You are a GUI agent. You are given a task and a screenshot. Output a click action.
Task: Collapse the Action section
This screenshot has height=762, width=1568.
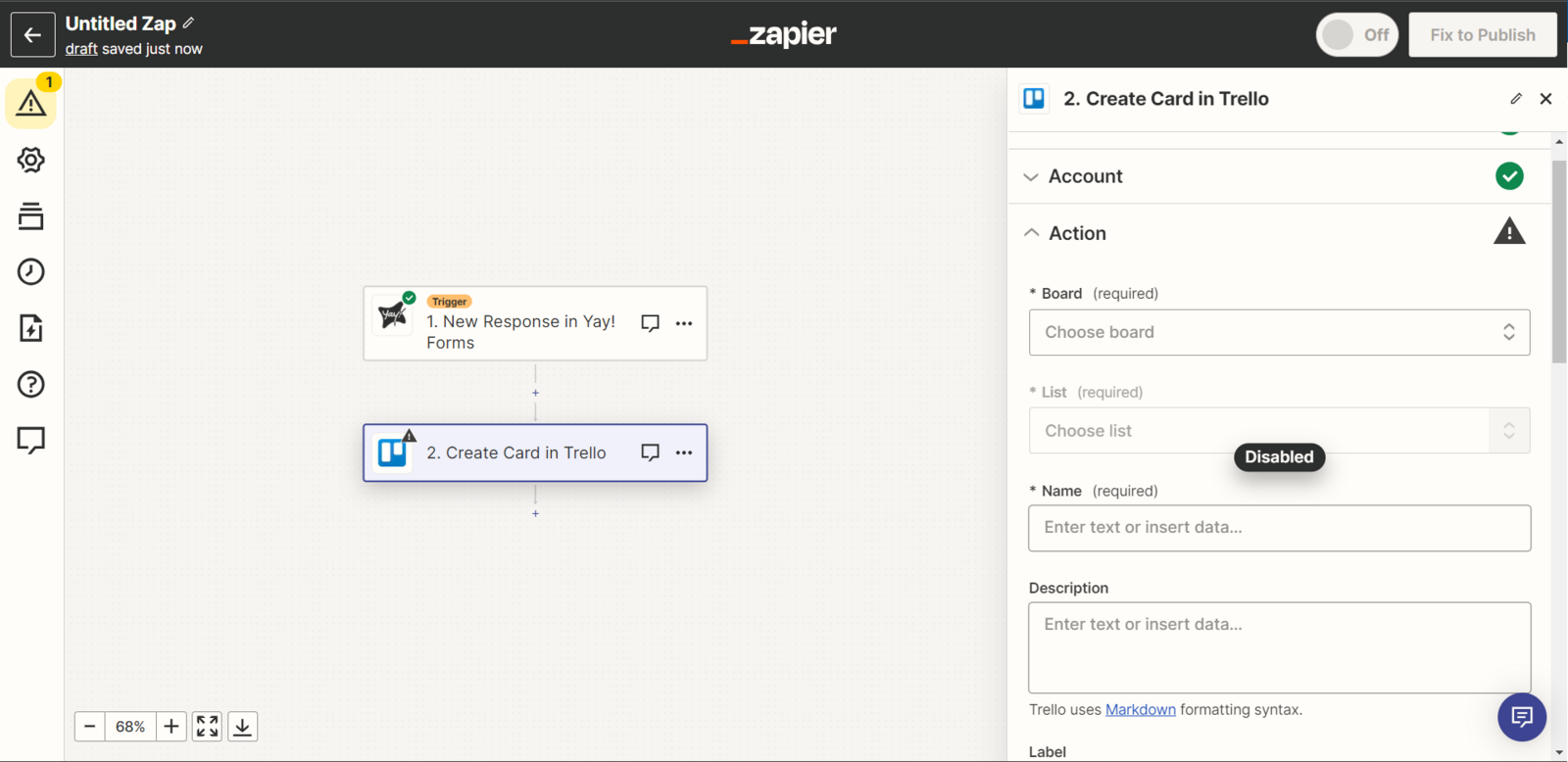pos(1077,233)
